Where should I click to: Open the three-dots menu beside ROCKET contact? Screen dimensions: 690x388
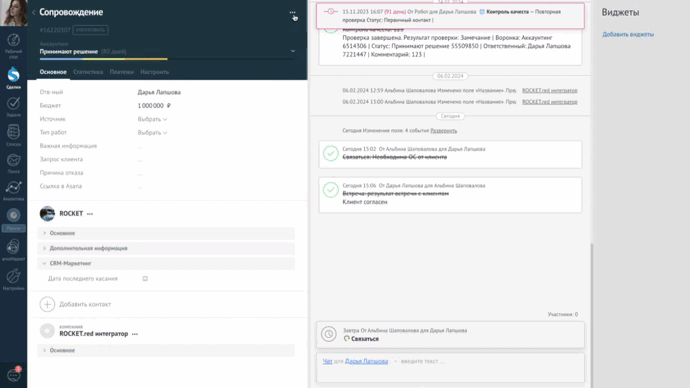click(90, 214)
